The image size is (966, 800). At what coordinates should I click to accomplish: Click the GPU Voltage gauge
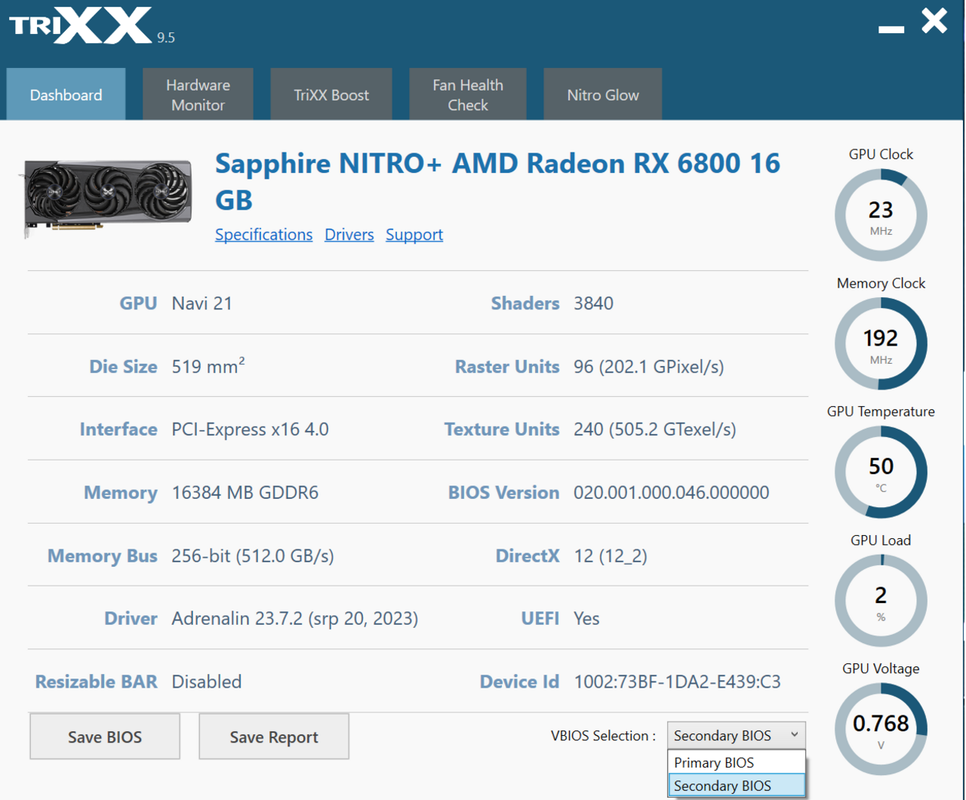880,729
